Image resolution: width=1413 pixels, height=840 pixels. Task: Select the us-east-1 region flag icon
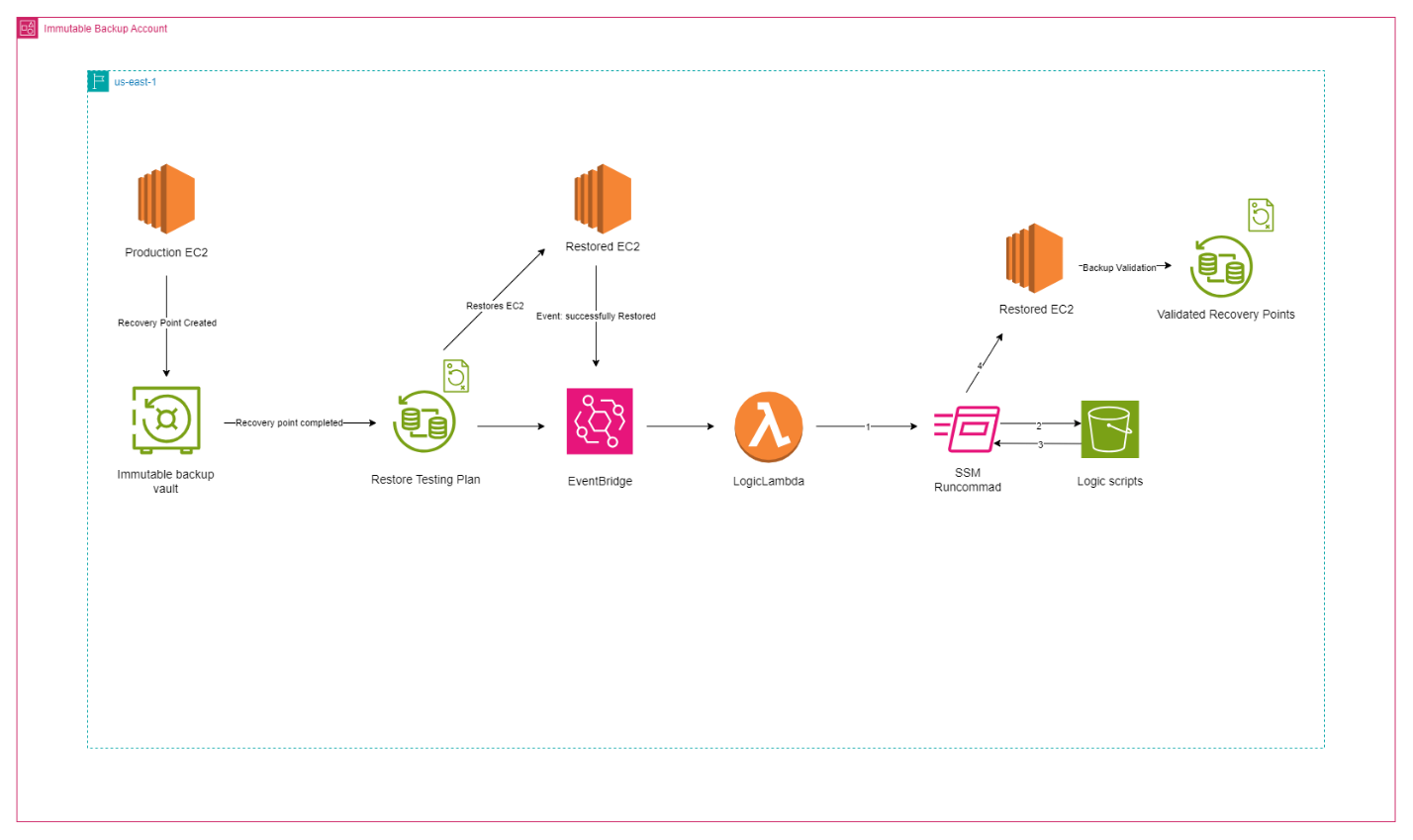pos(98,82)
